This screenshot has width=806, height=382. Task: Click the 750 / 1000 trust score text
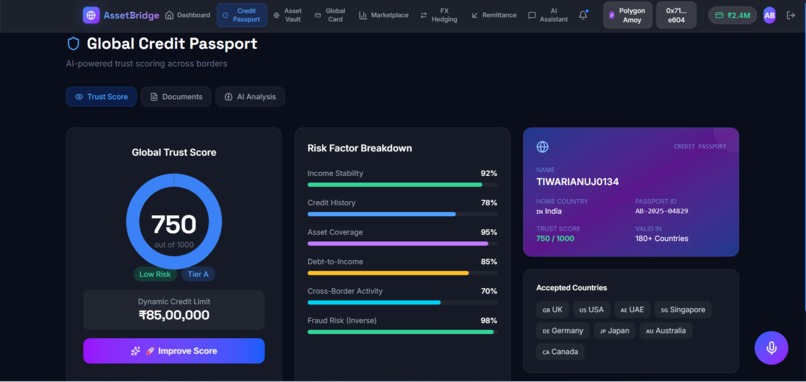pos(555,239)
